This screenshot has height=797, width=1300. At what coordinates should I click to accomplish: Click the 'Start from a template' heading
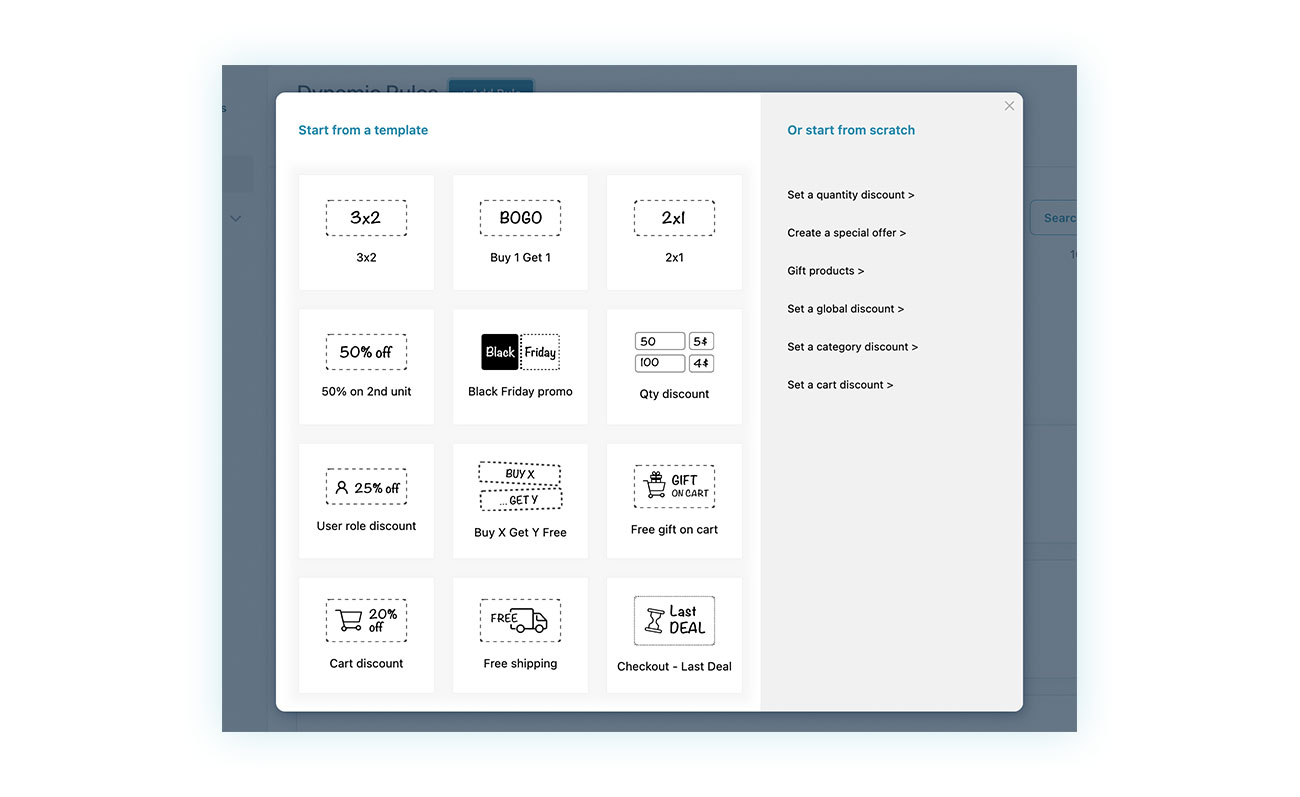(x=363, y=130)
